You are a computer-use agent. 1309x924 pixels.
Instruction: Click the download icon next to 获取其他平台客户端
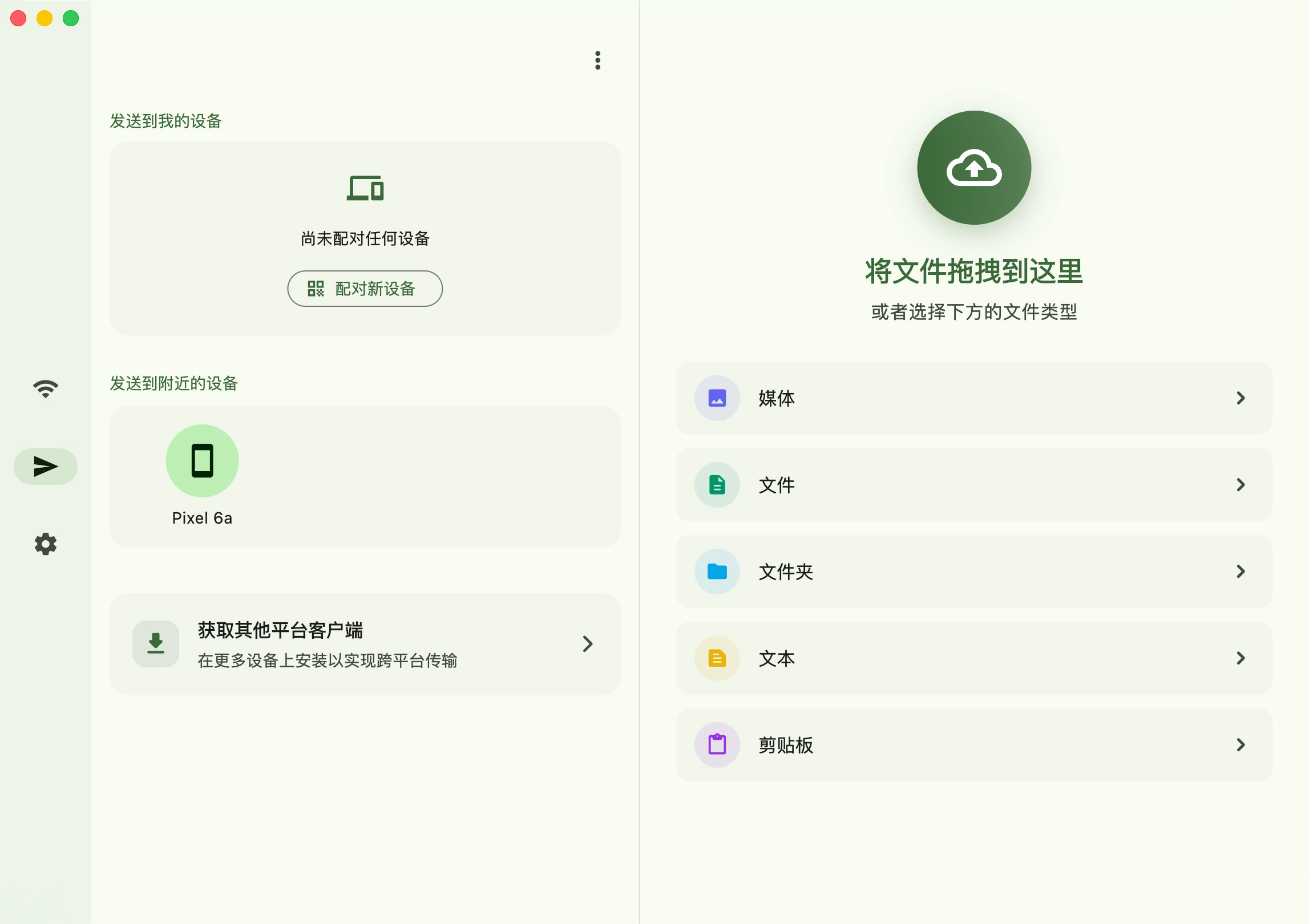click(155, 643)
